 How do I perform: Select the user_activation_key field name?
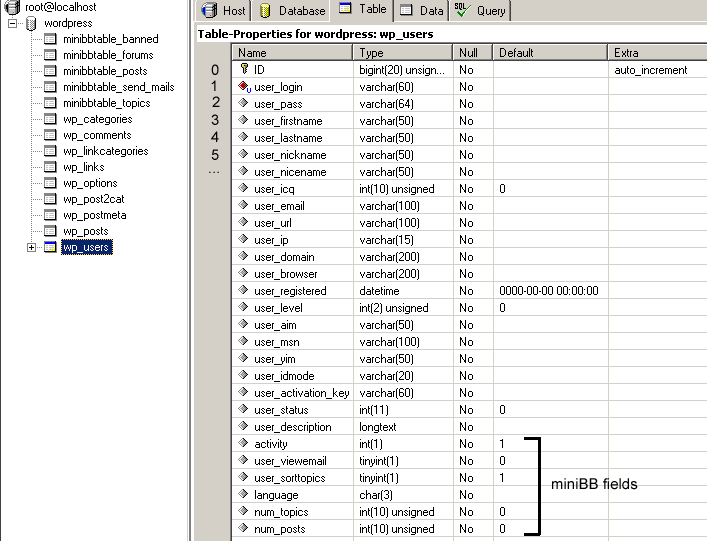(302, 393)
